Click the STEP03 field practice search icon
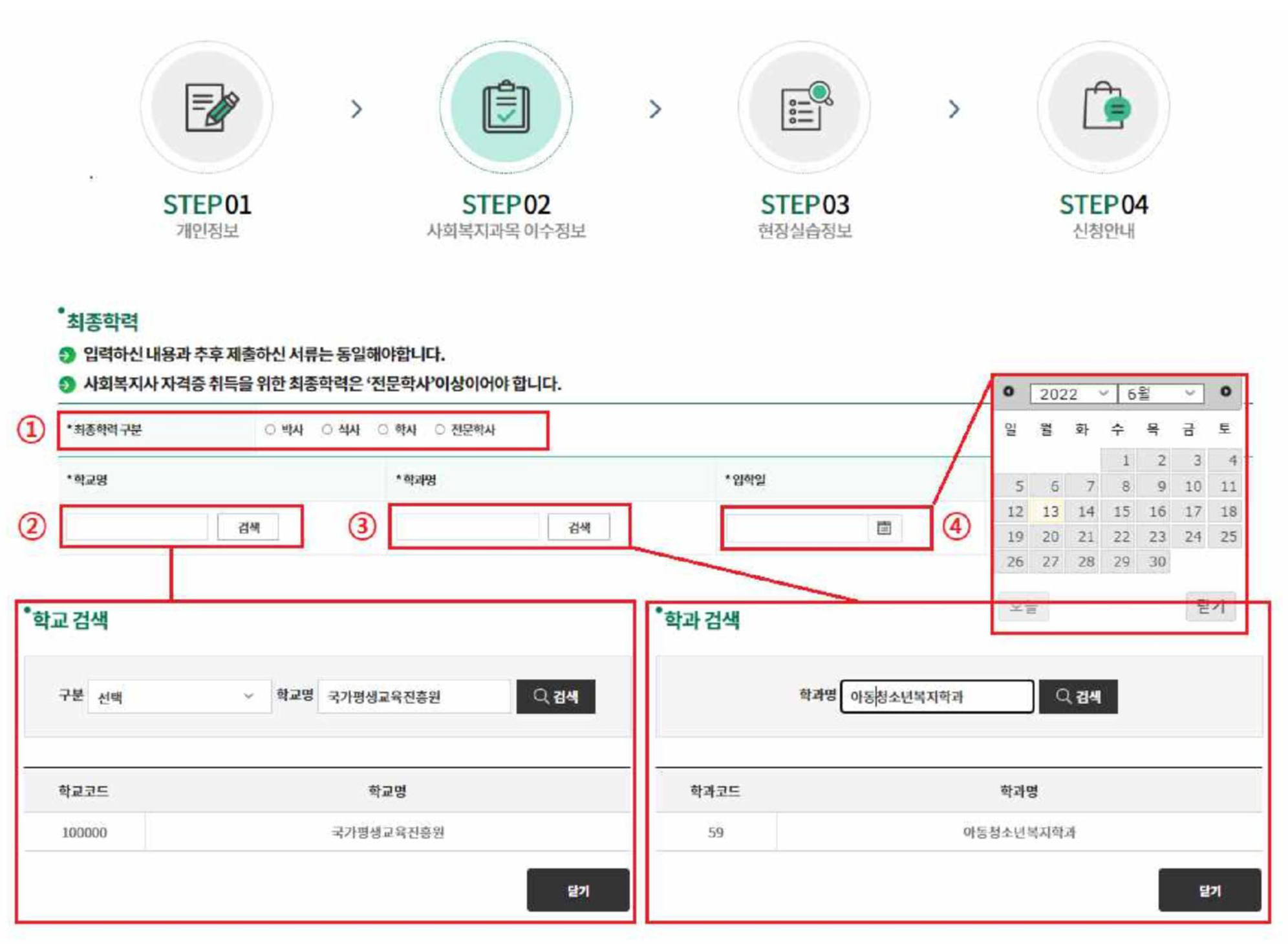The width and height of the screenshot is (1288, 944). coord(806,106)
